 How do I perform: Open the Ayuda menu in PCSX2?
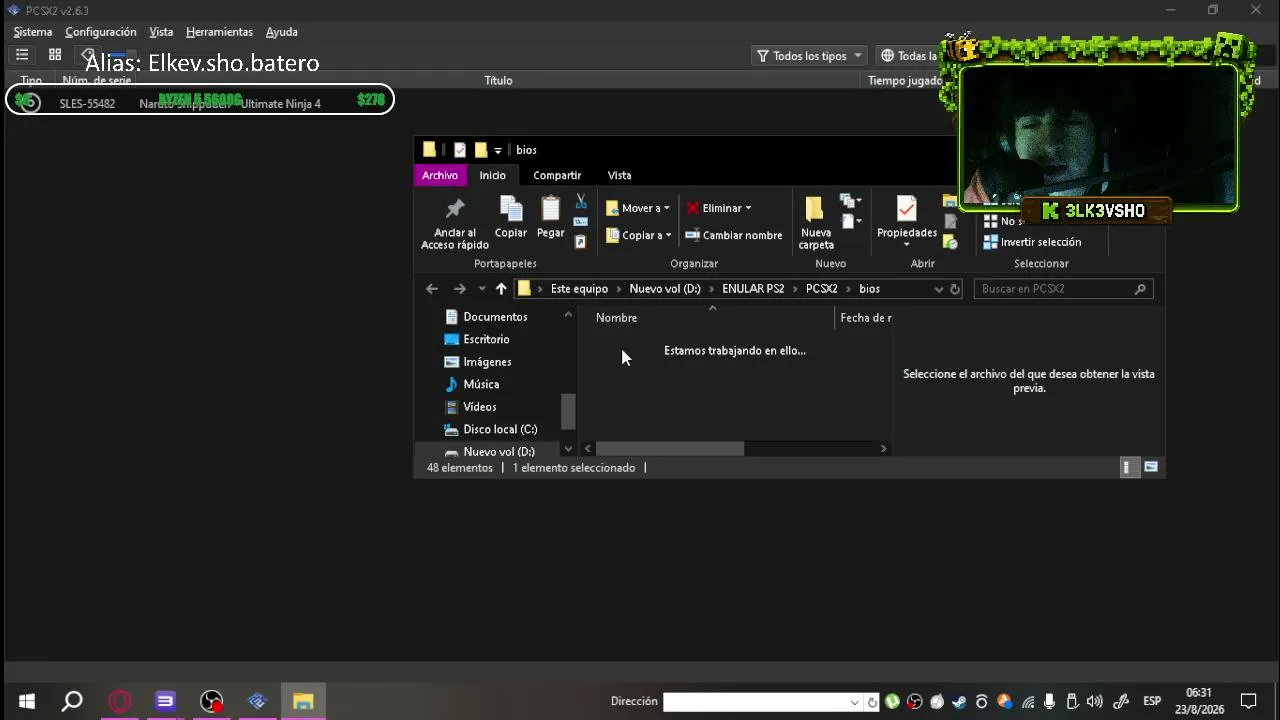coord(282,32)
